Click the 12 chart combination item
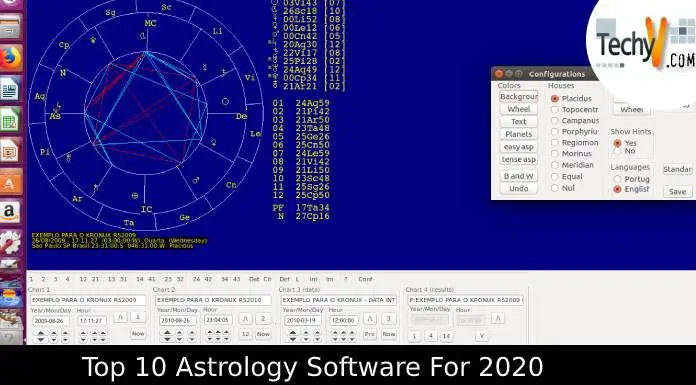This screenshot has height=385, width=696. point(83,279)
